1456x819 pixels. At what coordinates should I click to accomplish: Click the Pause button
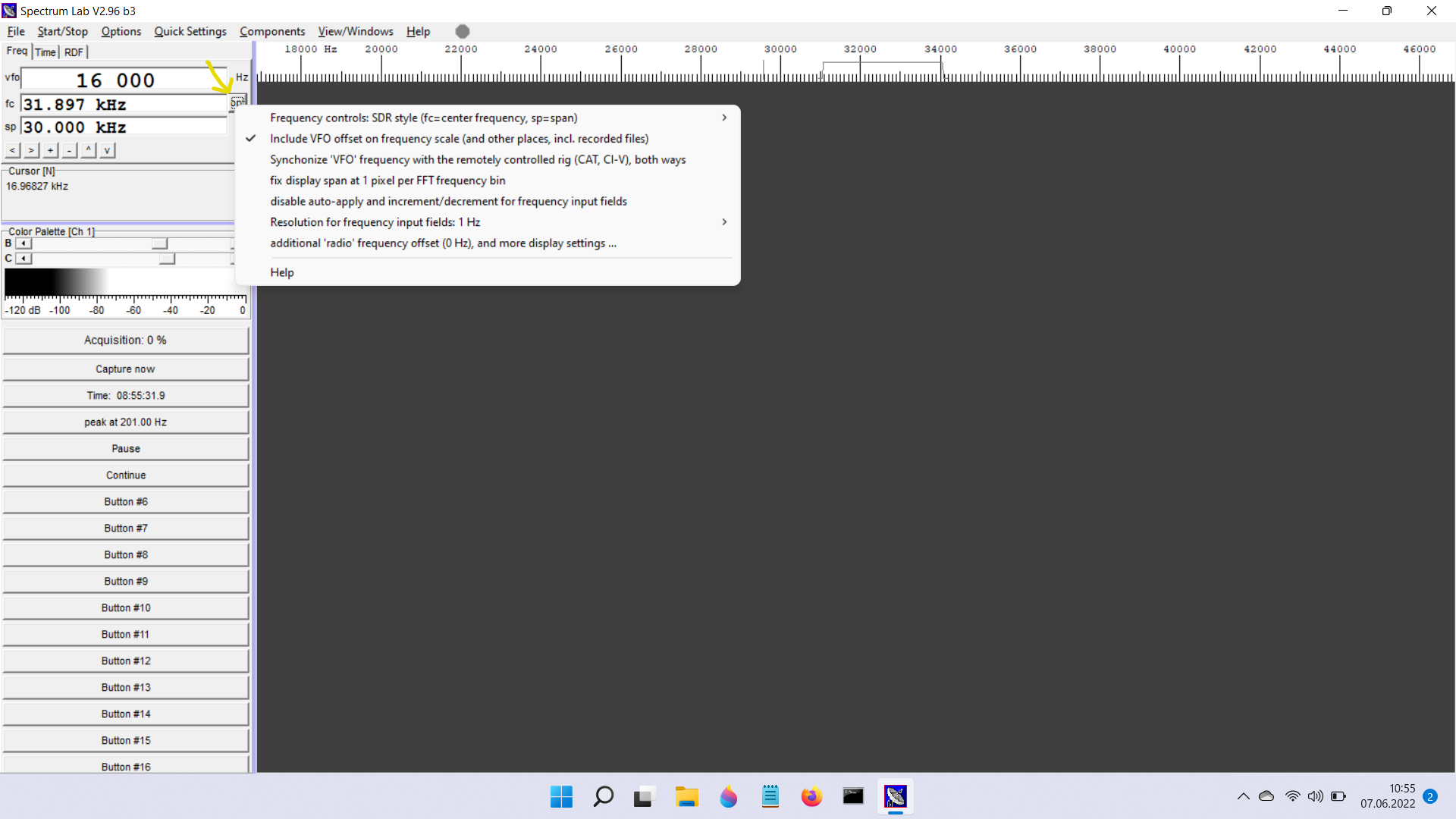tap(125, 449)
